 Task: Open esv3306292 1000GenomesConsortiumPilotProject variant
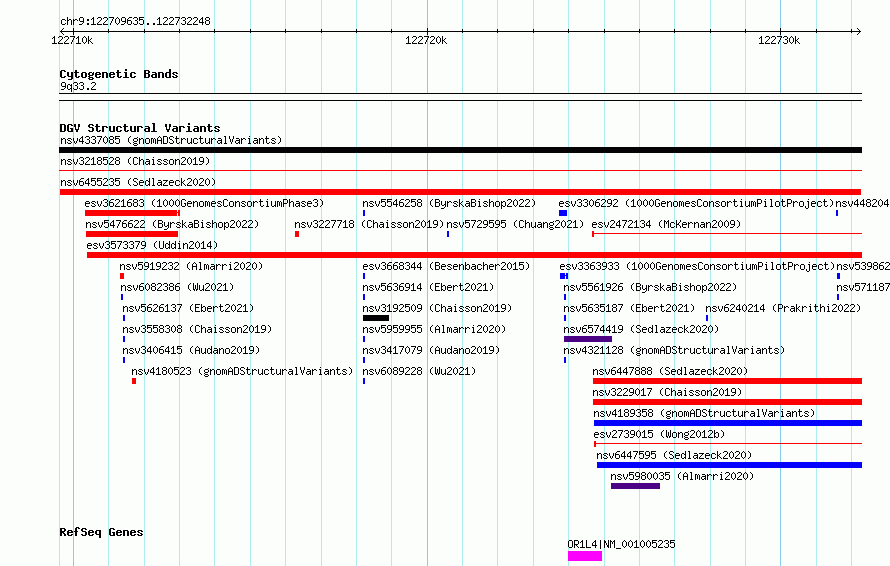[696, 203]
